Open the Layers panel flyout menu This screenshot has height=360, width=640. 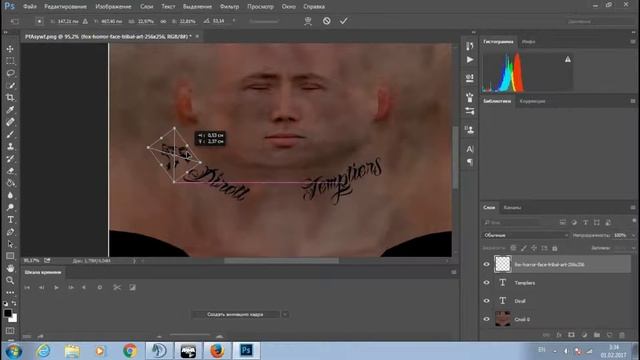633,208
